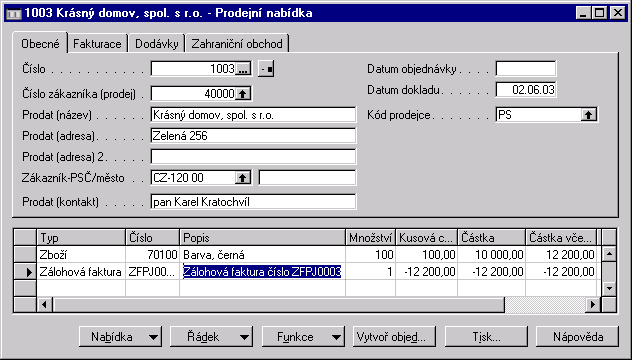Click the Typ column header

81,238
